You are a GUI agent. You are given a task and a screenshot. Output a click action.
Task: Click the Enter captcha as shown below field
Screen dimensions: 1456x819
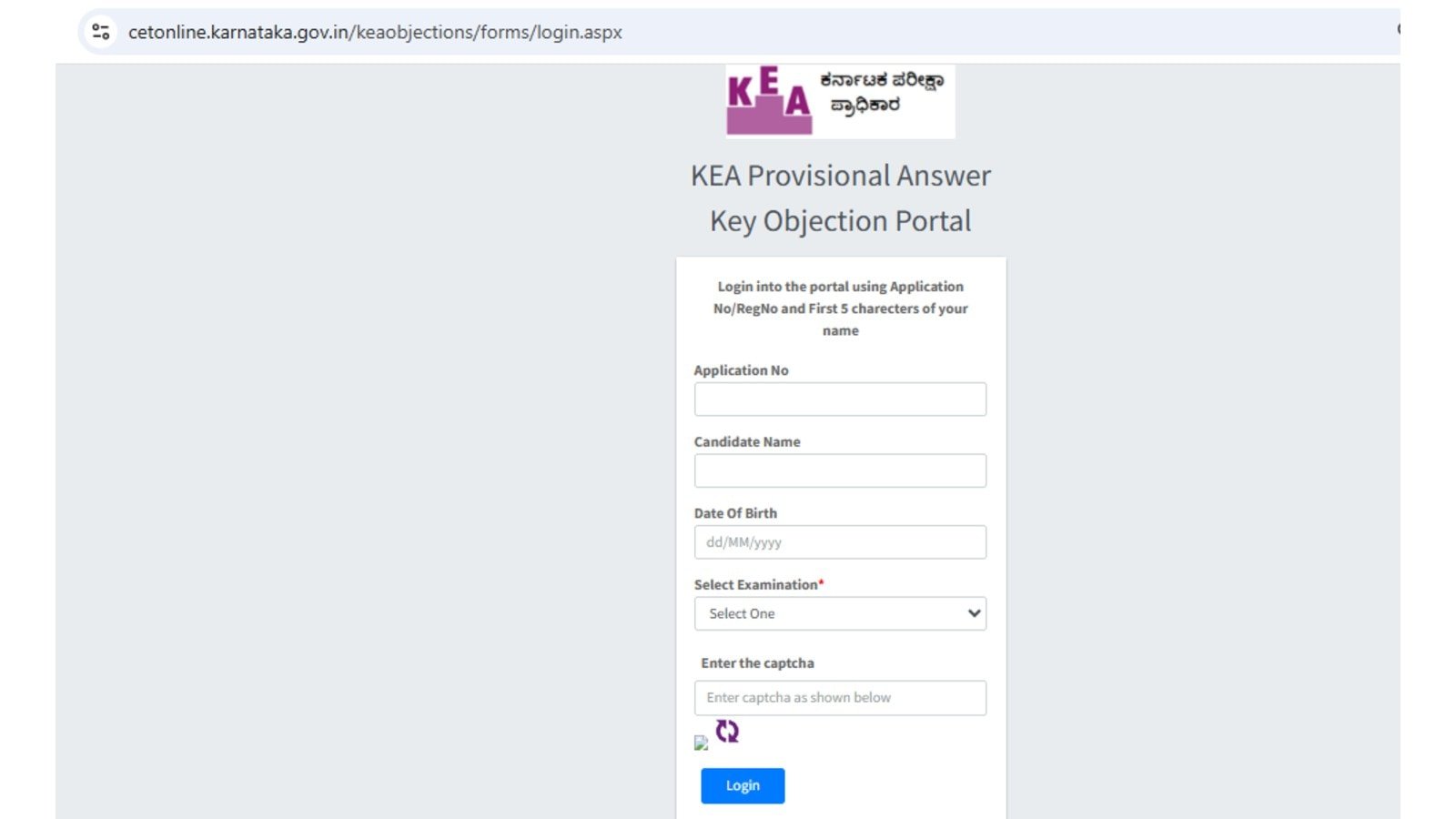pos(839,698)
